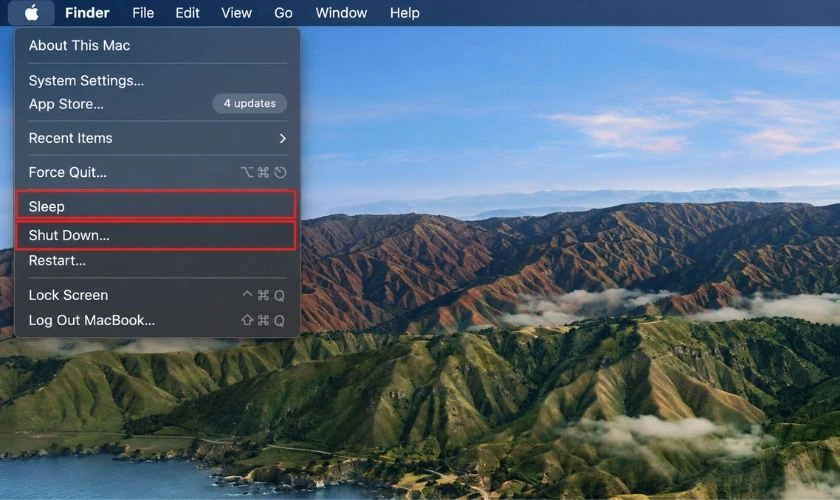Select Log Out MacBook entry
The image size is (840, 500).
156,320
